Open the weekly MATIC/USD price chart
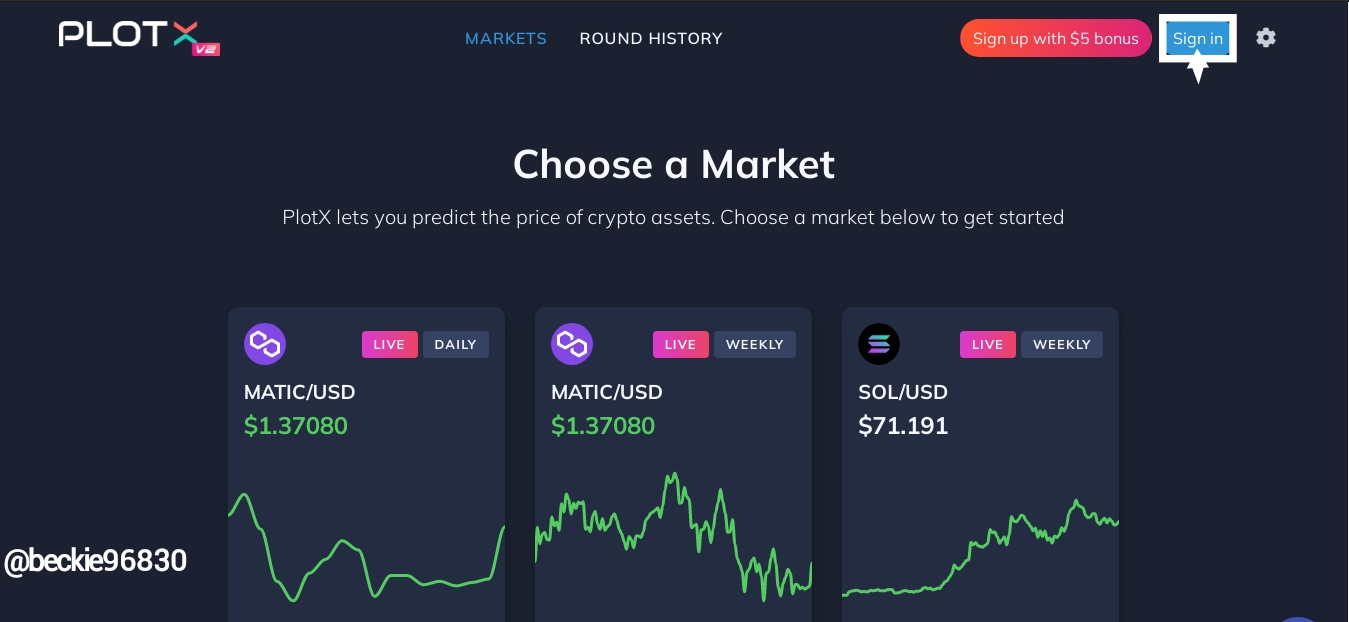The width and height of the screenshot is (1349, 622). (673, 537)
